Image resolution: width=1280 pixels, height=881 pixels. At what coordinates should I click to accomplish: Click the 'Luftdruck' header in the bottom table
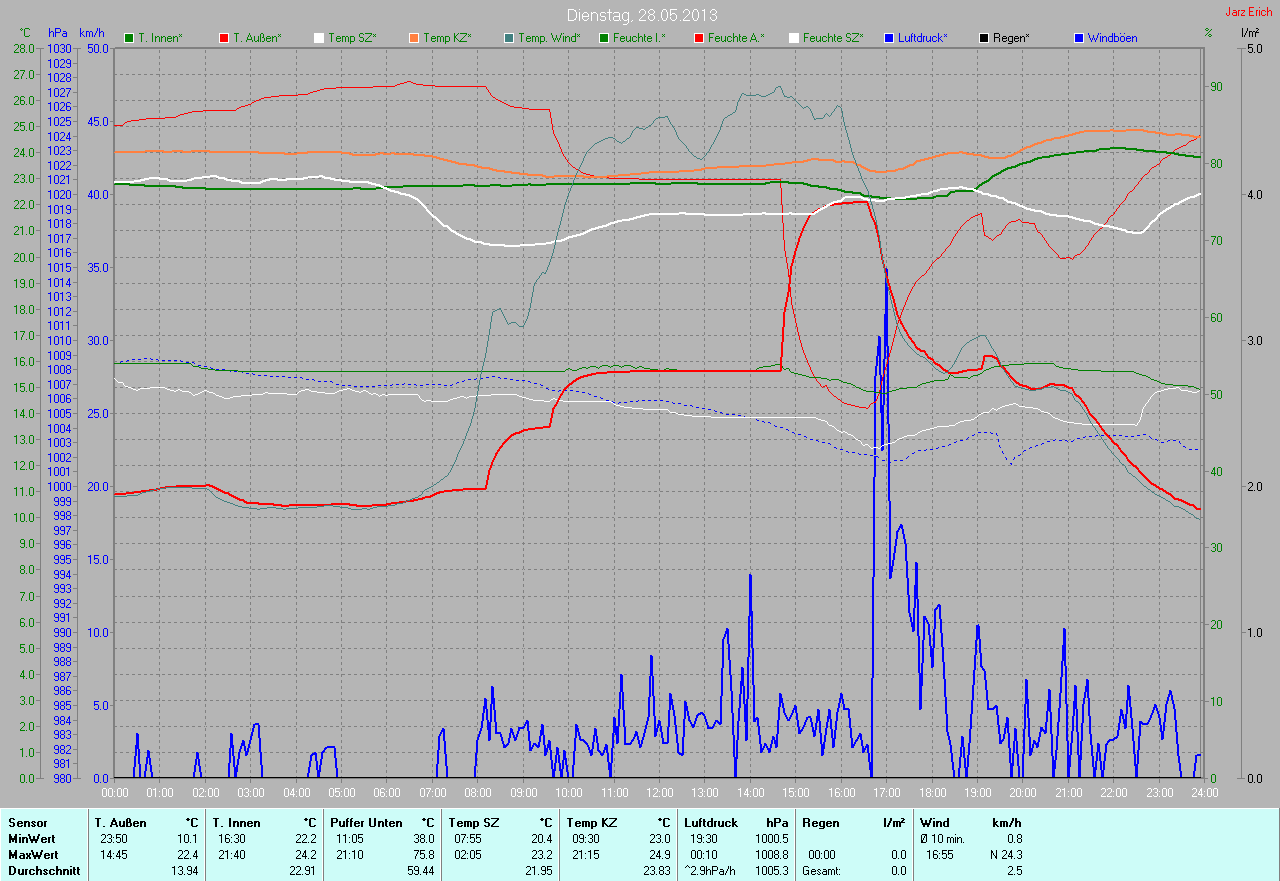pos(712,823)
